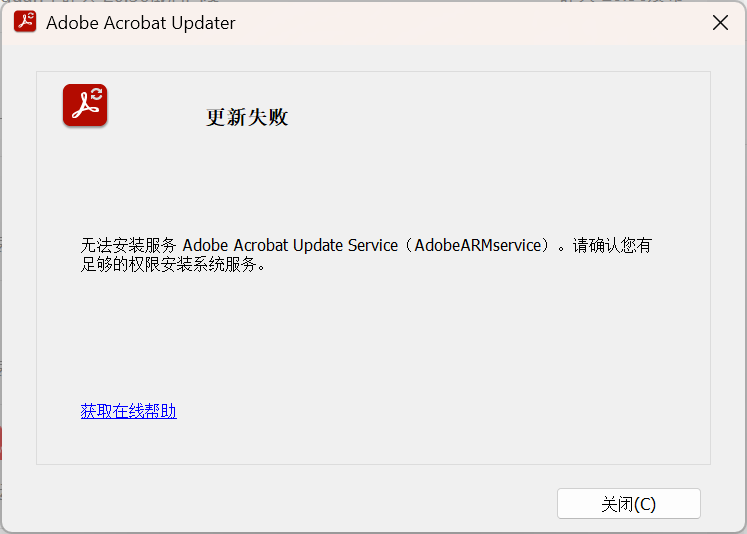The width and height of the screenshot is (747, 534).
Task: Click the Adobe Acrobat Update Service text
Action: click(x=290, y=245)
